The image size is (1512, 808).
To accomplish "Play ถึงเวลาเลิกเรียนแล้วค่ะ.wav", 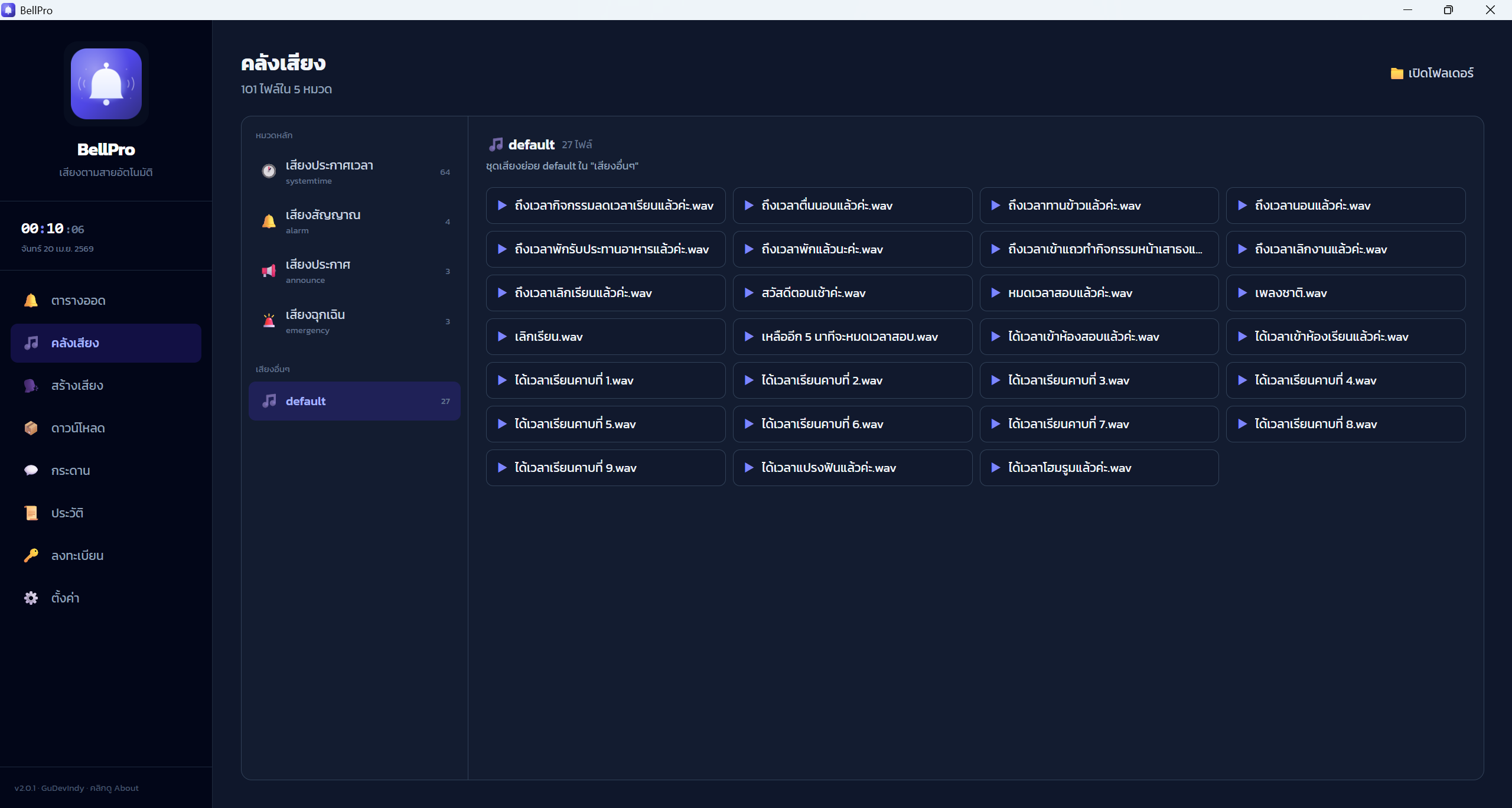I will [x=605, y=293].
